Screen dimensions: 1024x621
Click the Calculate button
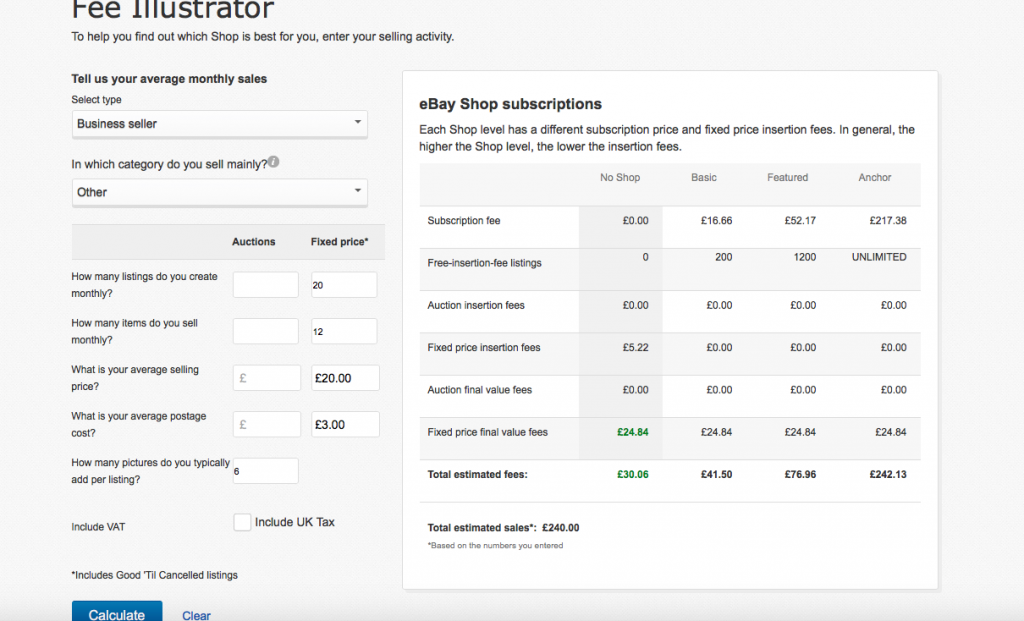(x=117, y=613)
